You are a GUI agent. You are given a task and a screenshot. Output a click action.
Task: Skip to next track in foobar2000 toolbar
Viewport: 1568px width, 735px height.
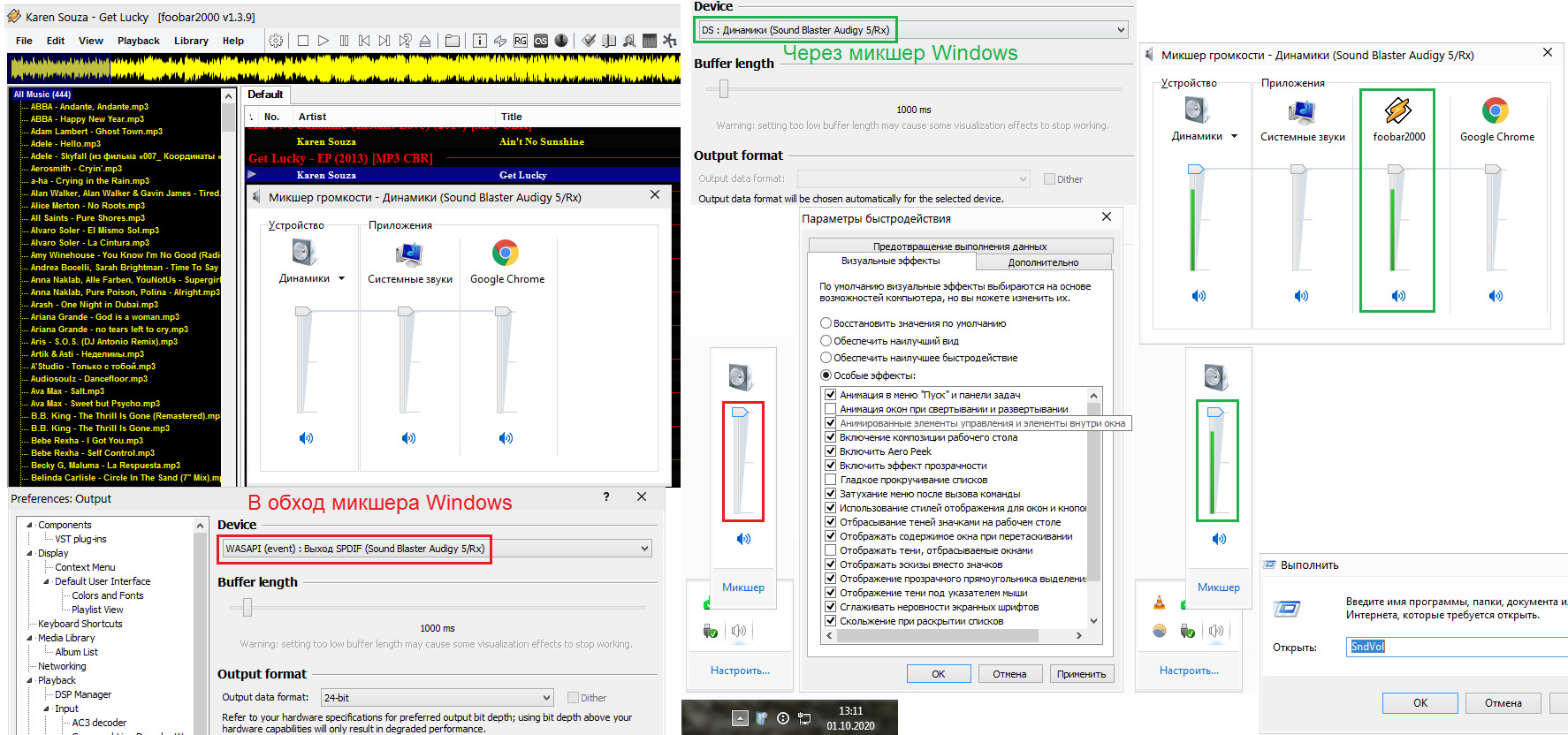pos(384,41)
